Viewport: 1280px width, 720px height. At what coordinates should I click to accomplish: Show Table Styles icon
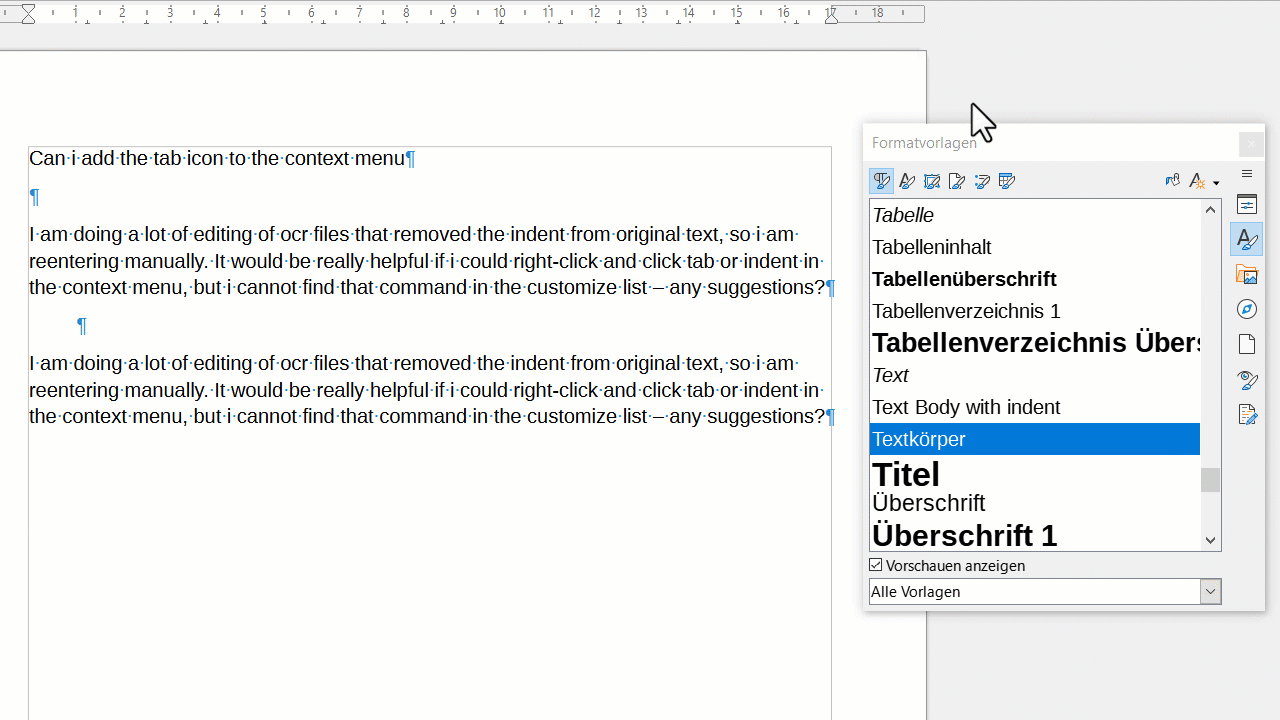pyautogui.click(x=1007, y=181)
